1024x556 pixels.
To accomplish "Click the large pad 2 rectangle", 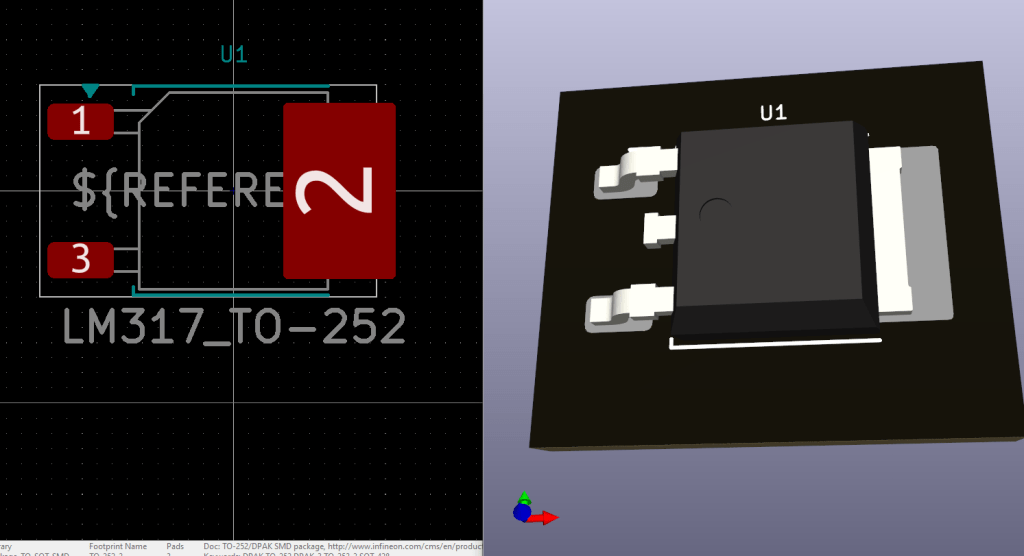I will [x=339, y=190].
